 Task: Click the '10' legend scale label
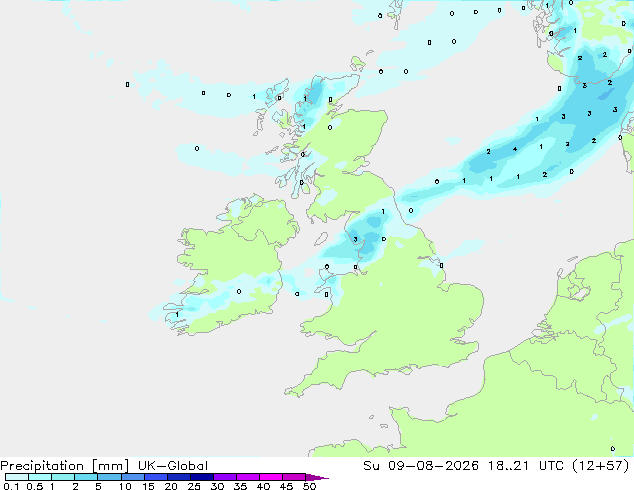(x=125, y=486)
